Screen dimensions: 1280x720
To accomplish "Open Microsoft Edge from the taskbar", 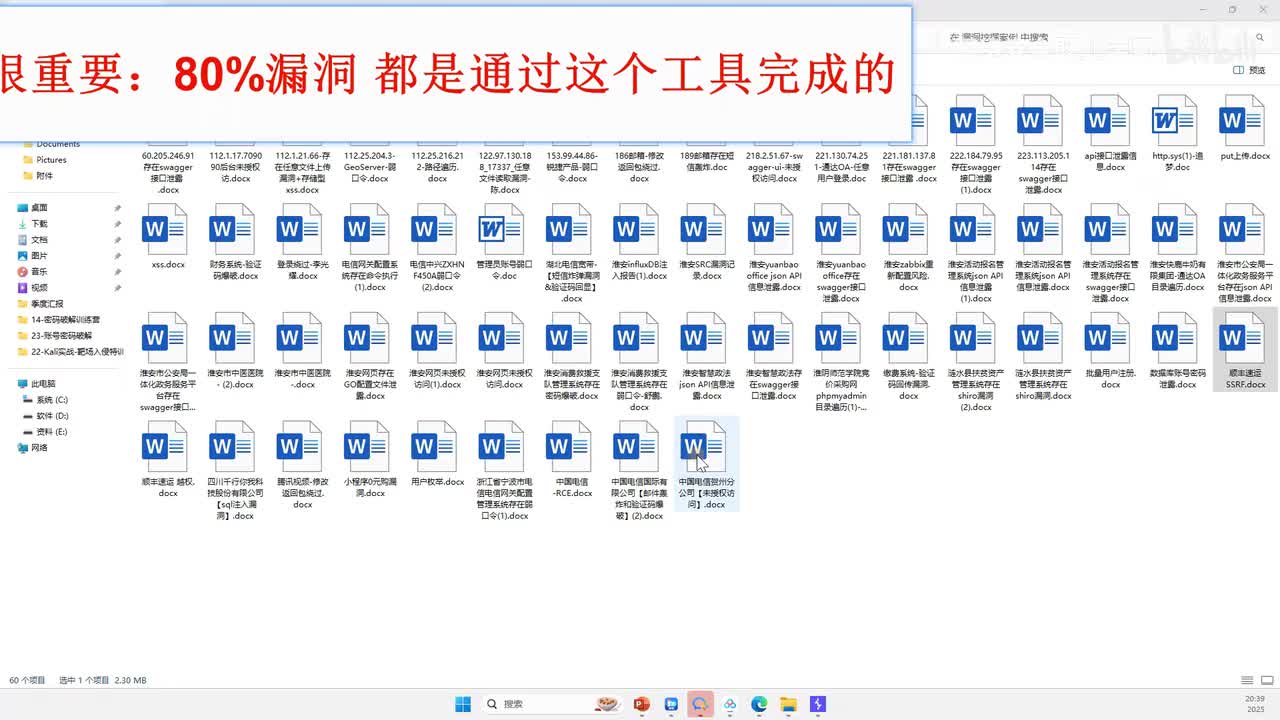I will coord(759,704).
